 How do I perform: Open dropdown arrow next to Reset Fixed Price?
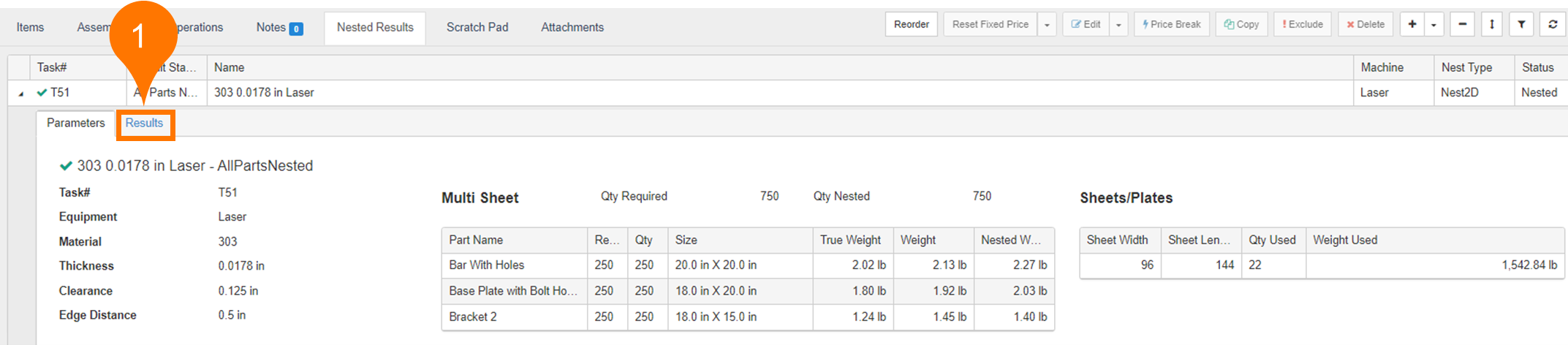pyautogui.click(x=1047, y=25)
